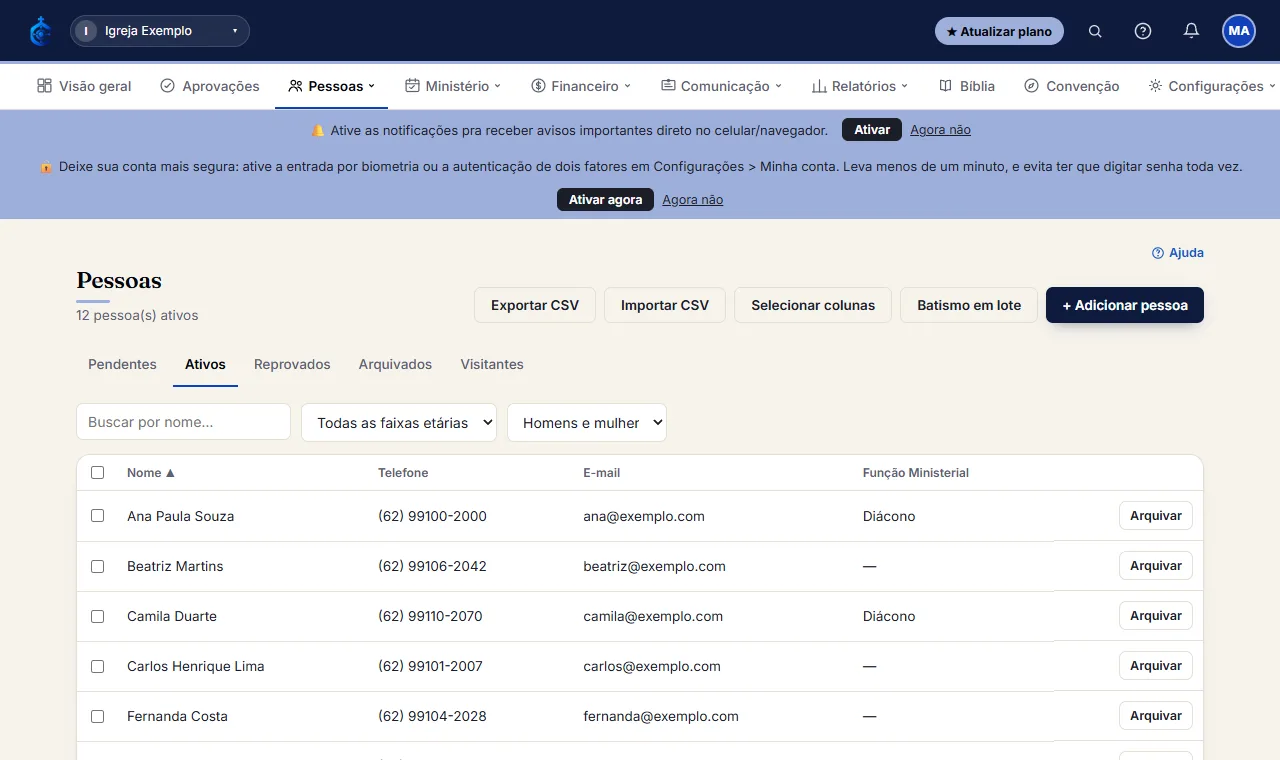Archive Ana Paula Souza

tap(1156, 516)
